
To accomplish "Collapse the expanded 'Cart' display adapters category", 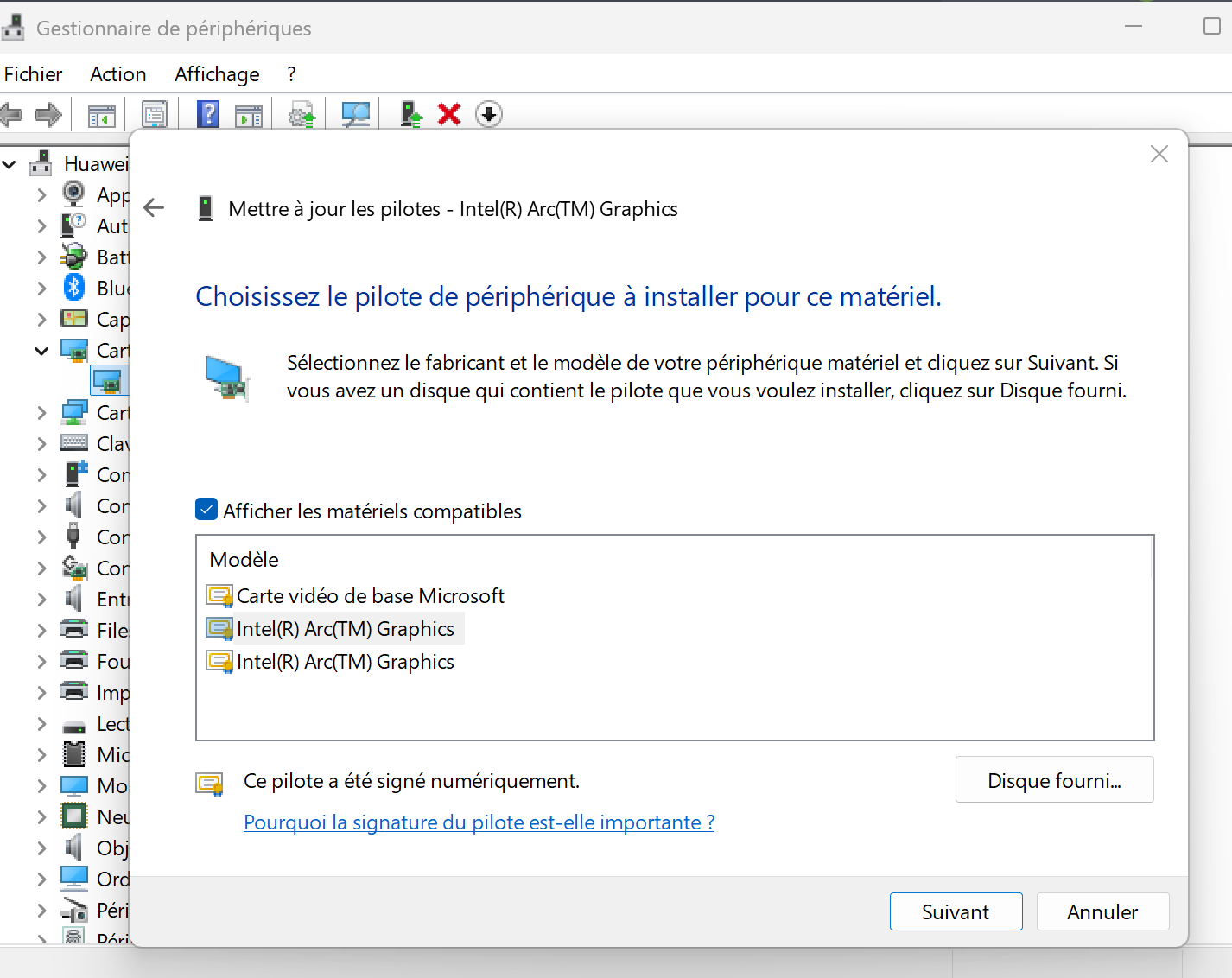I will point(41,351).
